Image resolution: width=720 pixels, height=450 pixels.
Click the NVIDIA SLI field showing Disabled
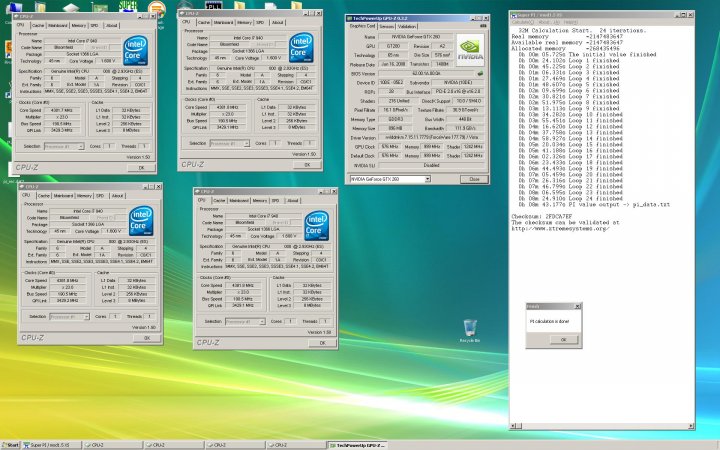431,165
